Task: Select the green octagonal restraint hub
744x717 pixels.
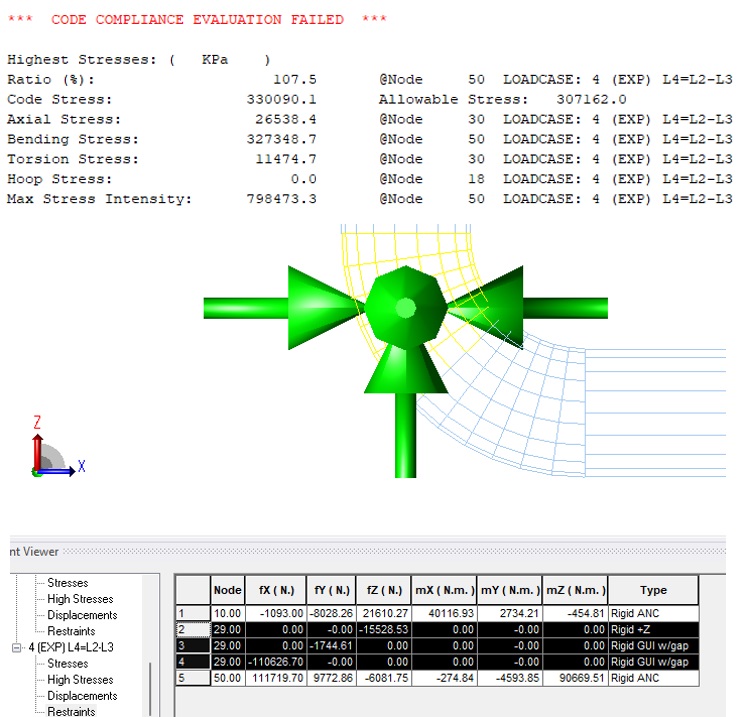Action: pos(405,306)
